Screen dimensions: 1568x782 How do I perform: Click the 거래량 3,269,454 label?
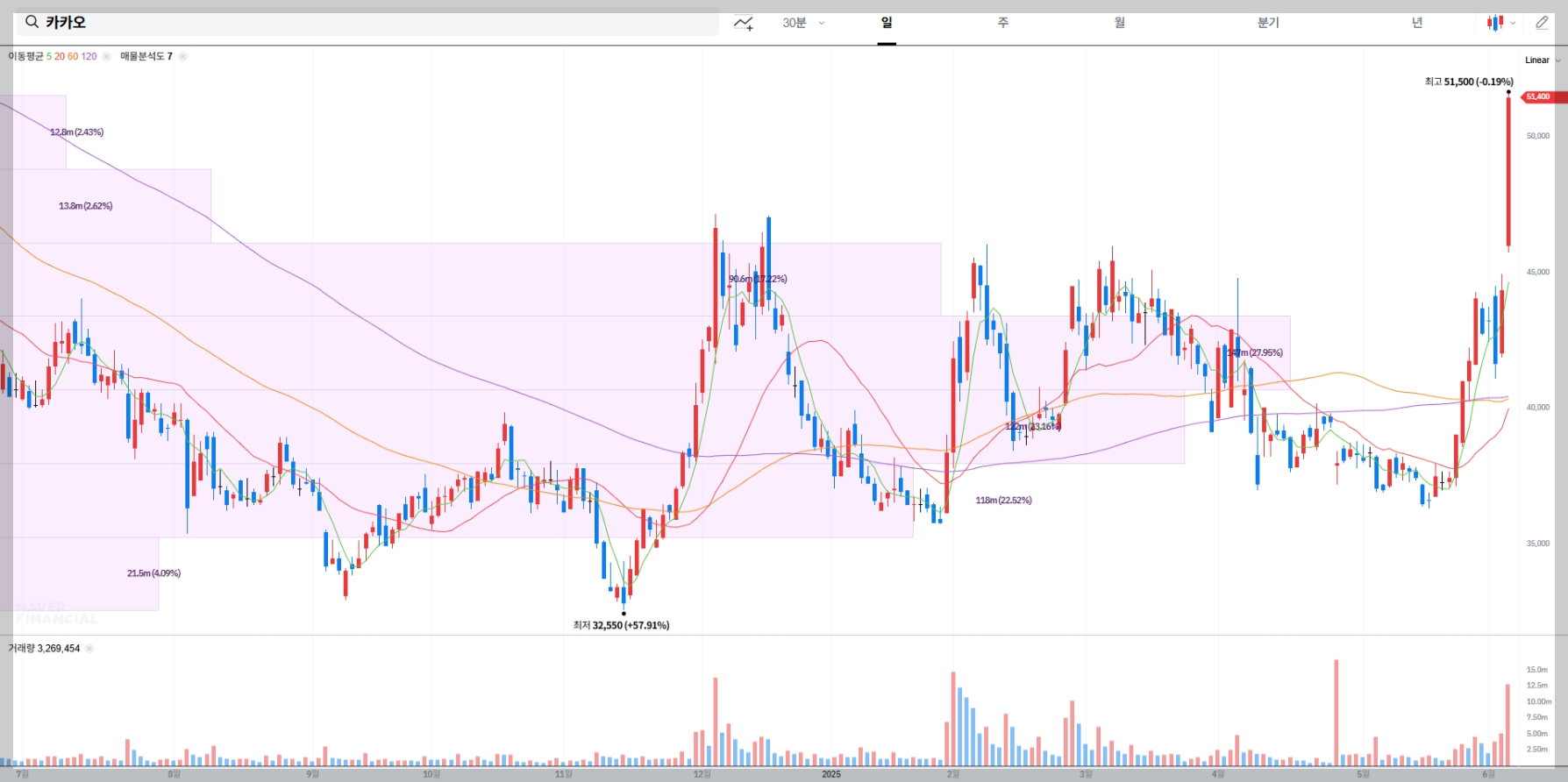point(44,649)
